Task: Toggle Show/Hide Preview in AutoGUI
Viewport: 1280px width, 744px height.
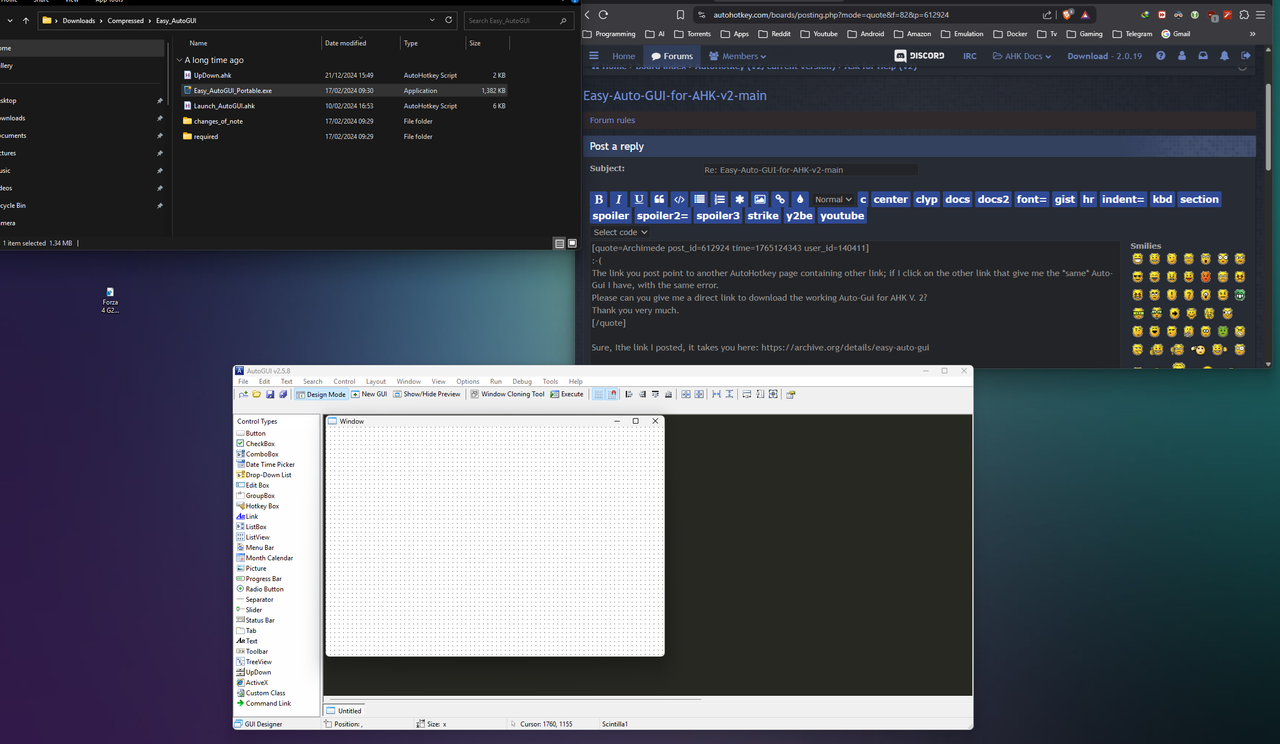Action: point(427,394)
